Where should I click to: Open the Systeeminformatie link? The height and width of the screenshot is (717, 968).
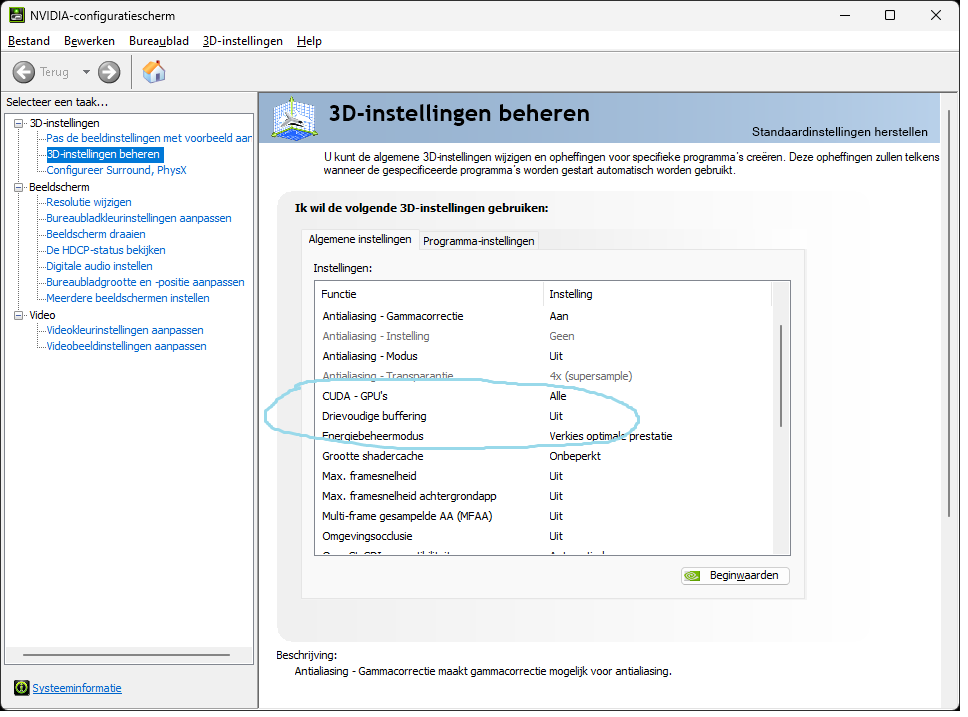[77, 688]
